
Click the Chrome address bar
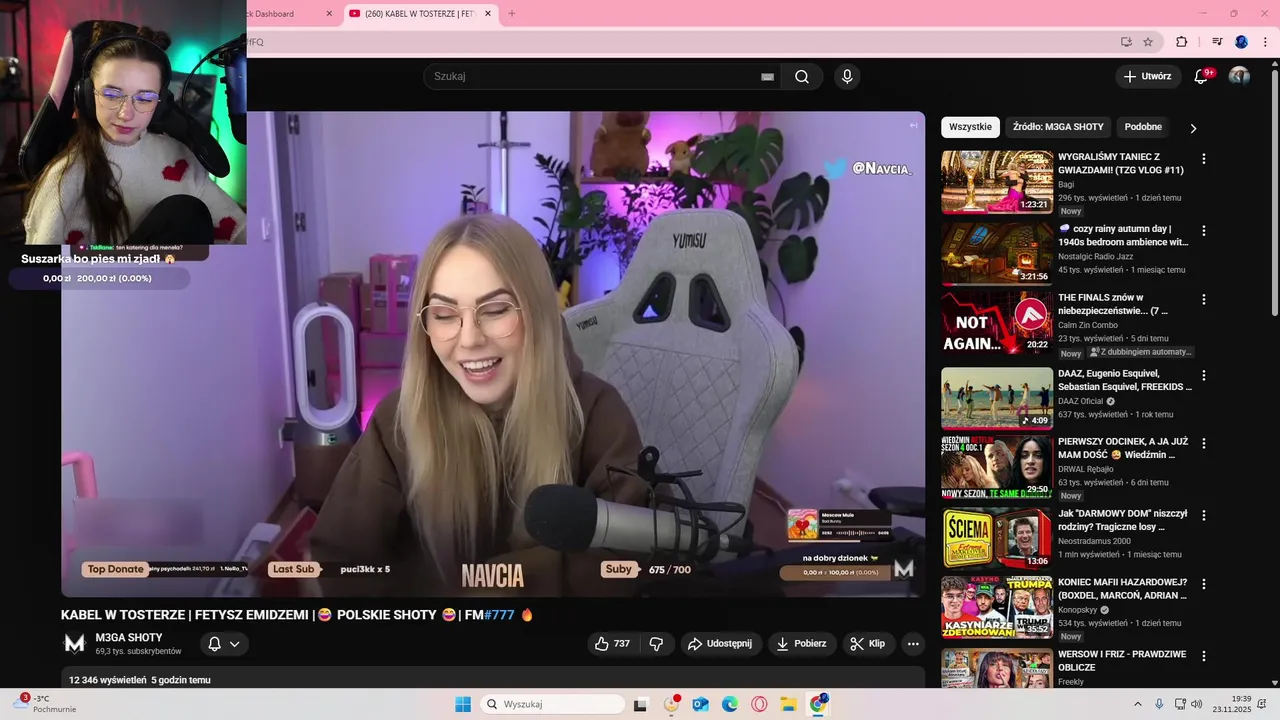[680, 42]
